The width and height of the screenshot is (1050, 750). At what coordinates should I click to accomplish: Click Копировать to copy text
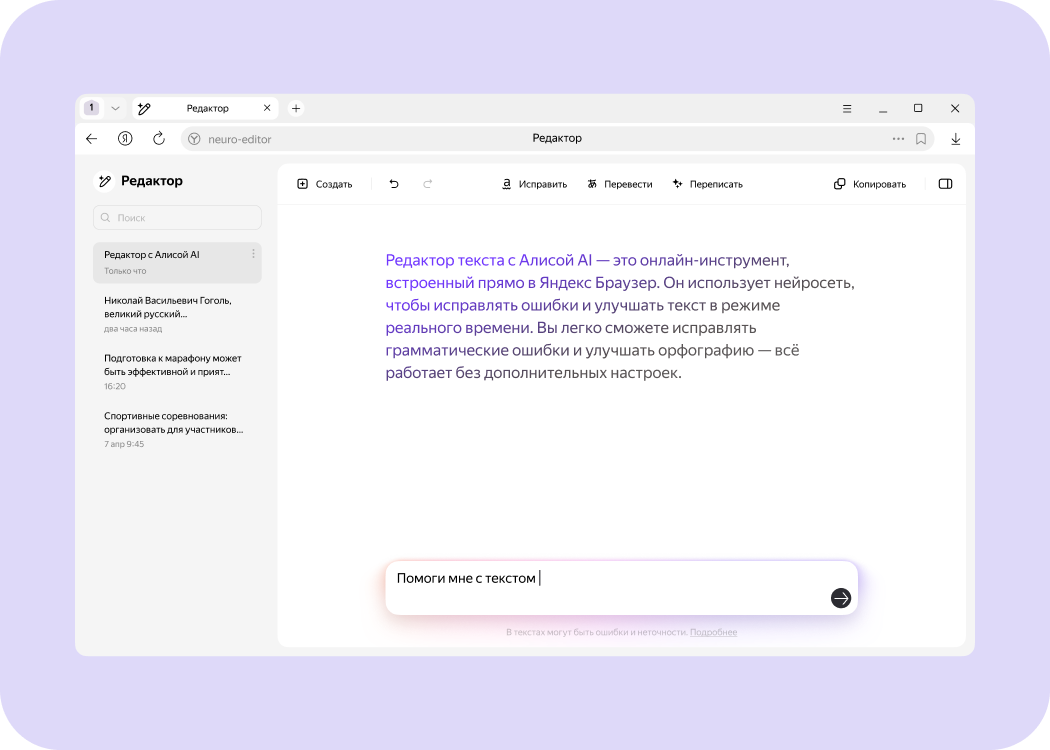pyautogui.click(x=870, y=184)
